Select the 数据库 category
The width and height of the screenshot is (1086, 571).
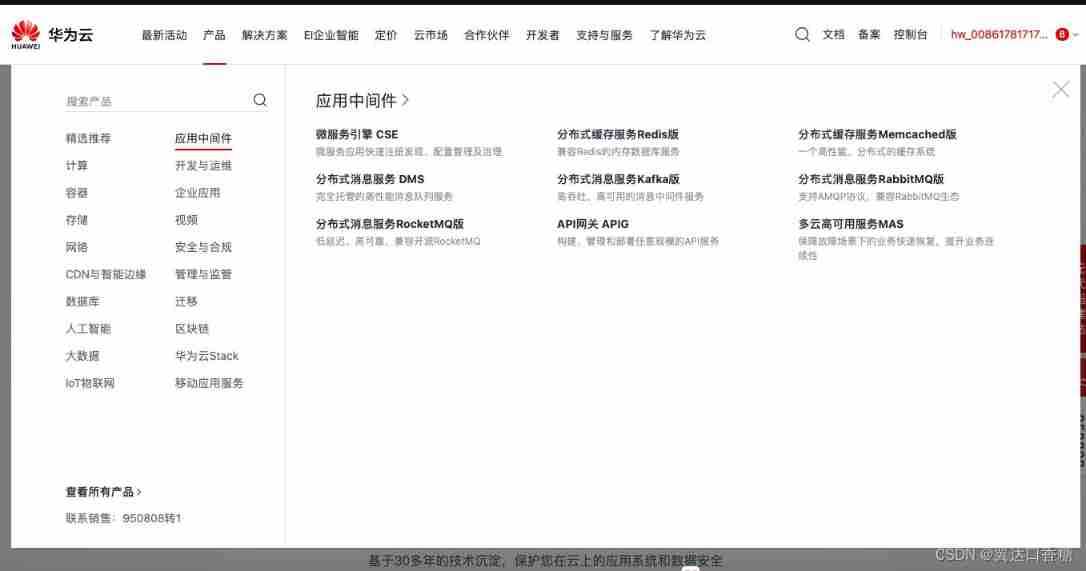[82, 301]
